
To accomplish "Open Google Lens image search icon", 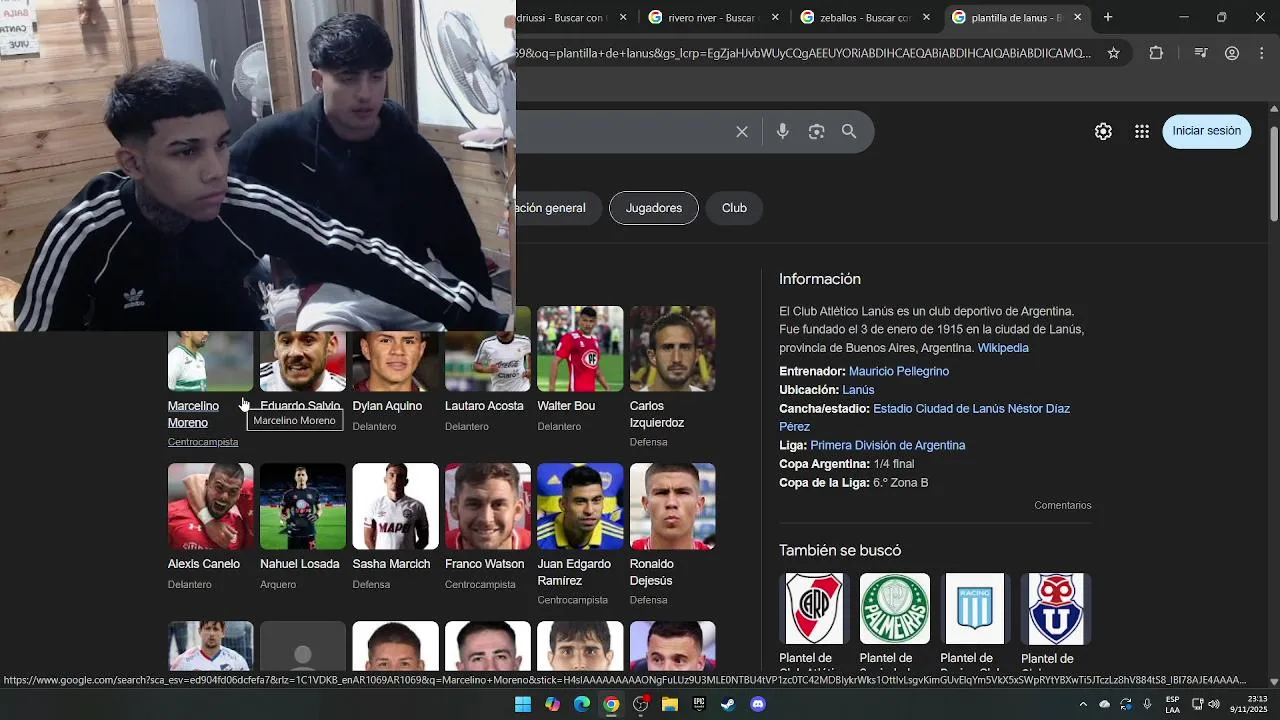I will coord(816,132).
